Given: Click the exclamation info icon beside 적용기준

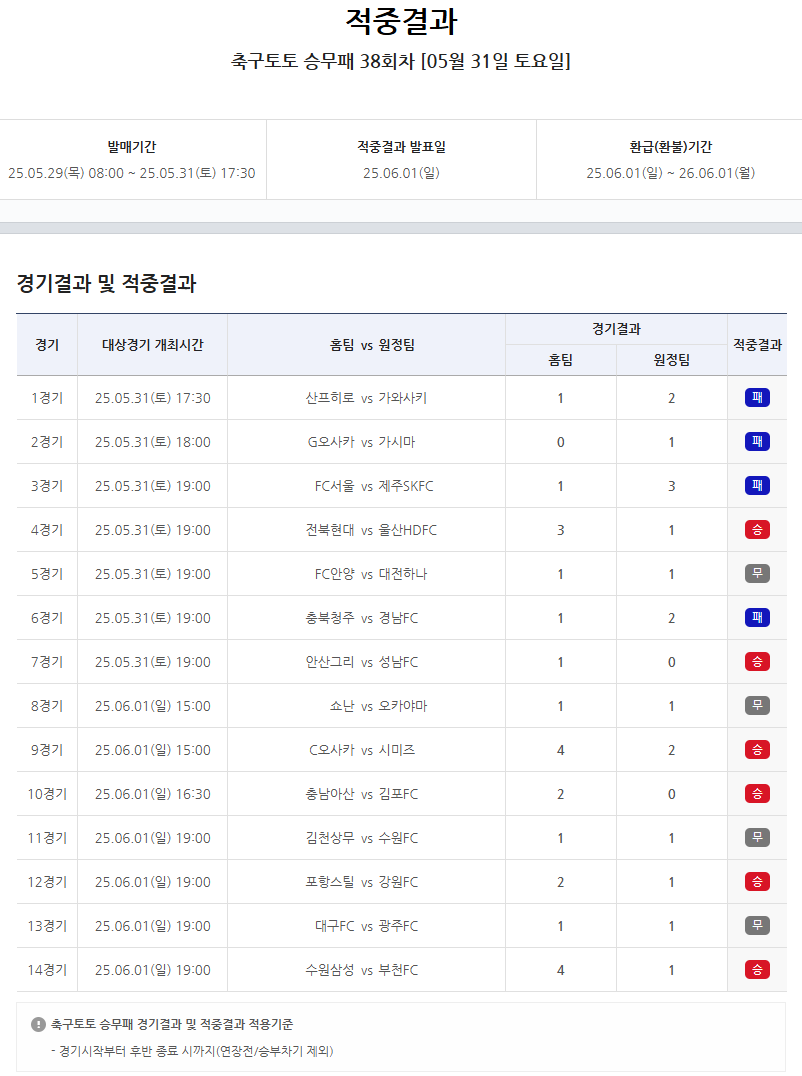Looking at the screenshot, I should coord(38,1024).
